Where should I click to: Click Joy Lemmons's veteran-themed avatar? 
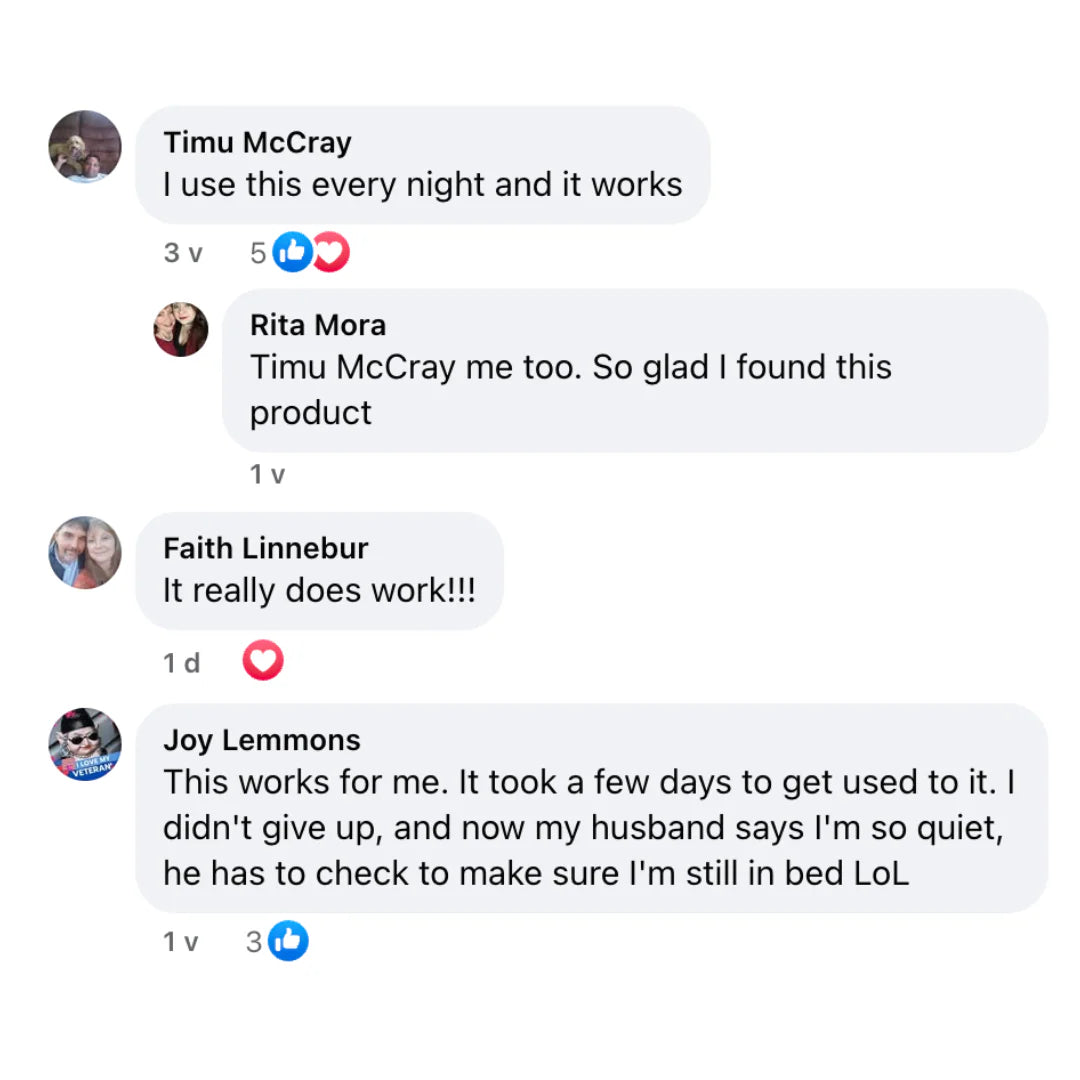(x=85, y=745)
